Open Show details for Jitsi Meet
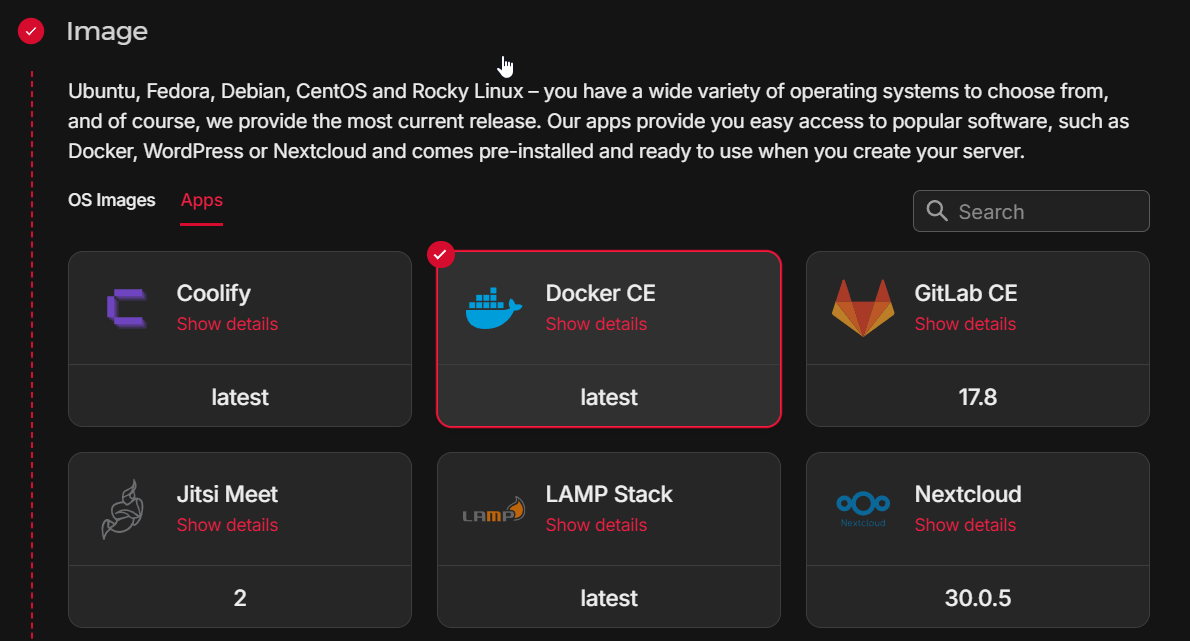 click(x=227, y=525)
